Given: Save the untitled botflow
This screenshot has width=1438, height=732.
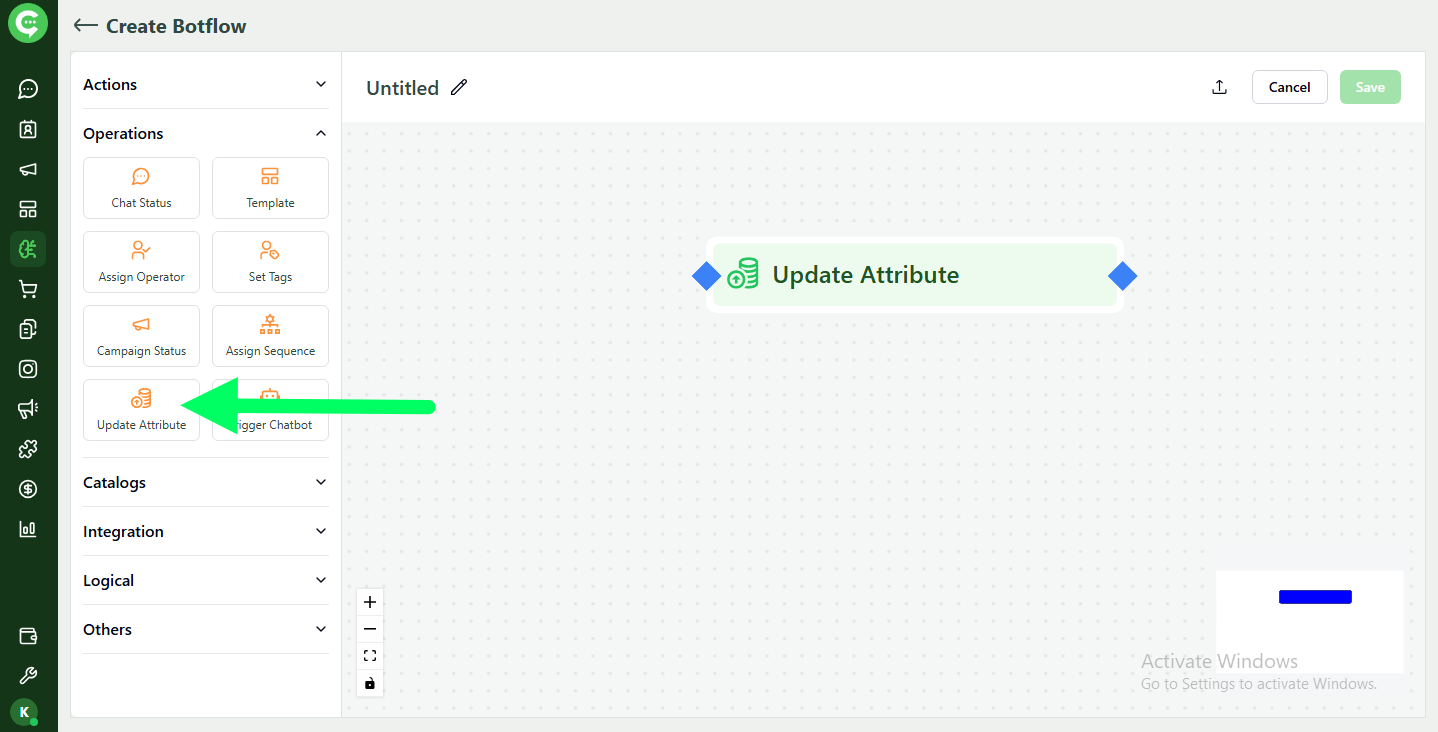Looking at the screenshot, I should point(1369,87).
